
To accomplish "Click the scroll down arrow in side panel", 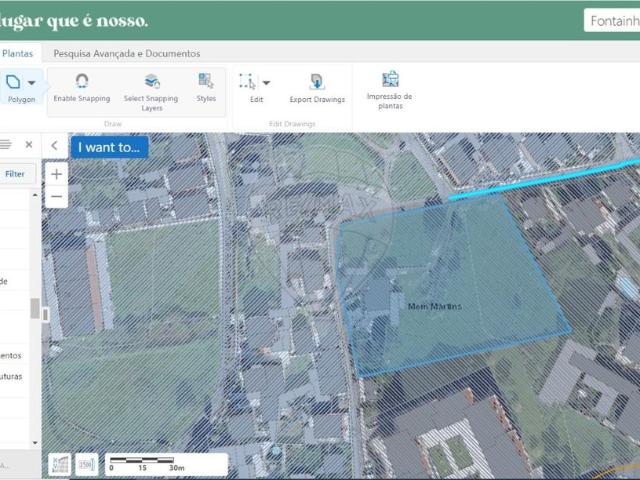I will 35,442.
